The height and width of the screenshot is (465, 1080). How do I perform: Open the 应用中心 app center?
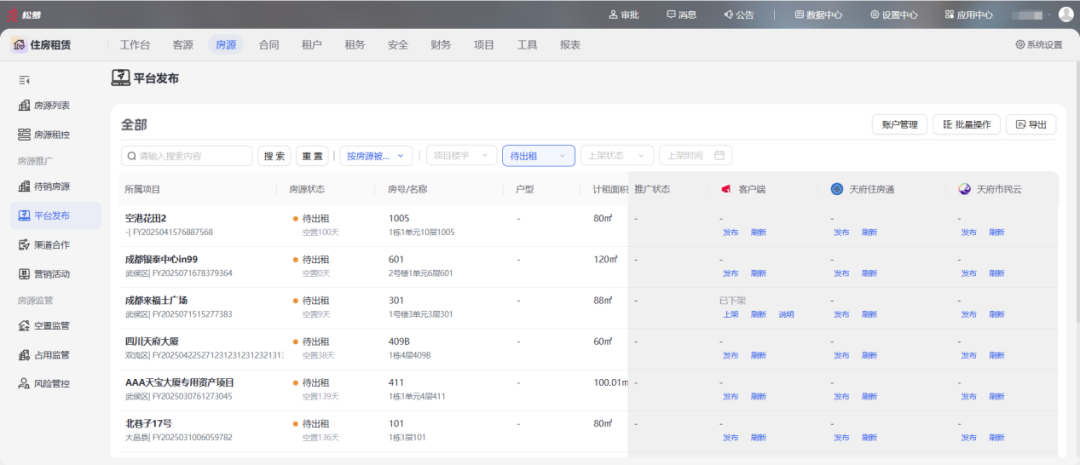(968, 14)
